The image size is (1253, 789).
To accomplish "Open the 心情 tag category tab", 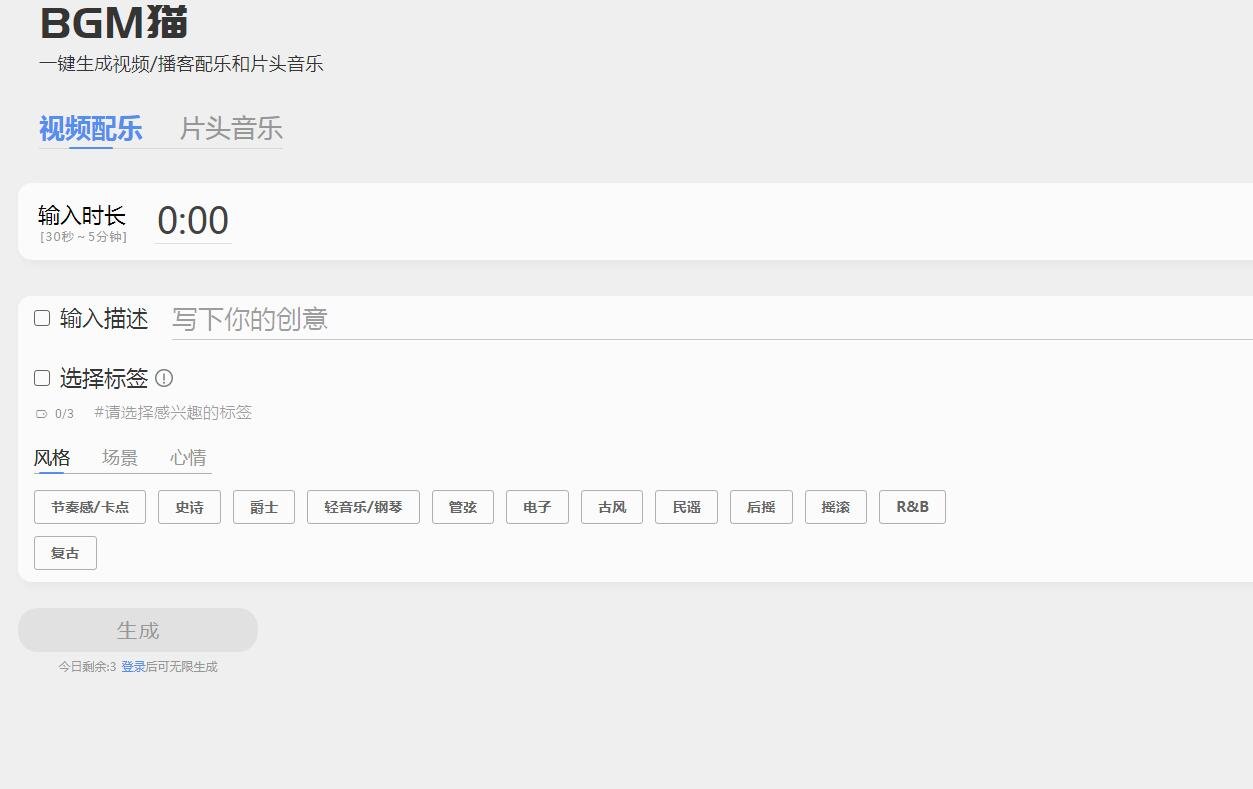I will coord(188,458).
